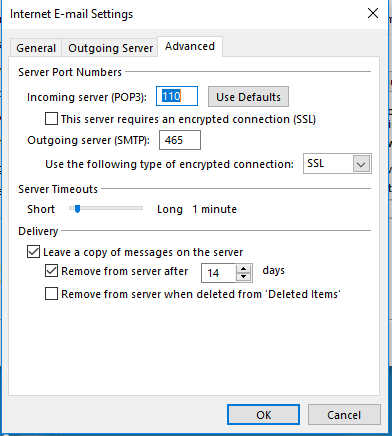392x436 pixels.
Task: Click the Incoming server (POP3) port field
Action: [177, 96]
